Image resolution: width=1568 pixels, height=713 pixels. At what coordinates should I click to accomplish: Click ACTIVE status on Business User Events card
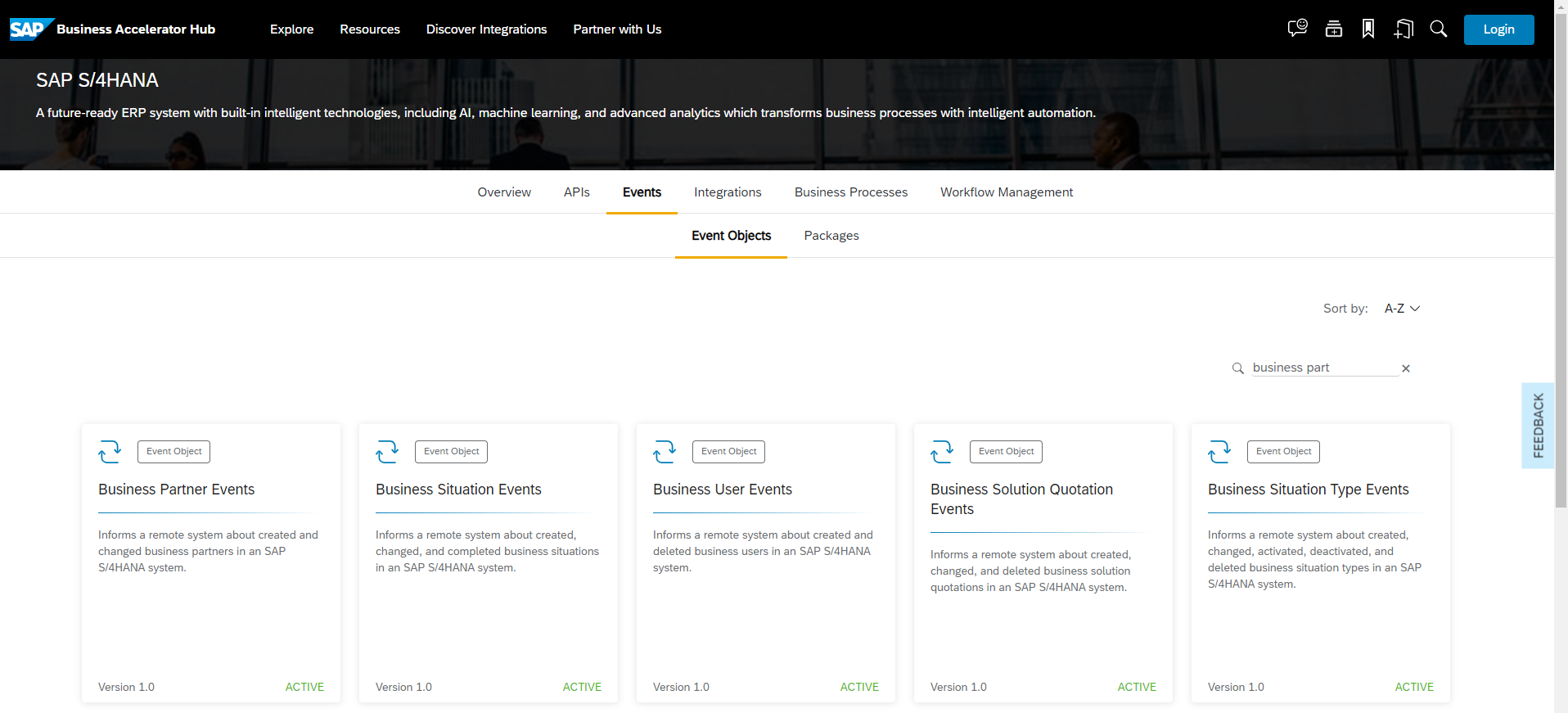pyautogui.click(x=859, y=688)
